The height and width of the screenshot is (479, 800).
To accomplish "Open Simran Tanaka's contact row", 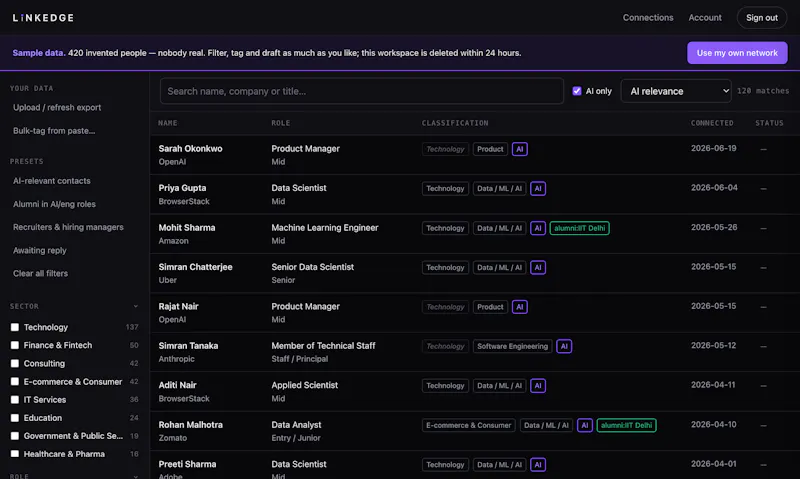I will point(474,352).
